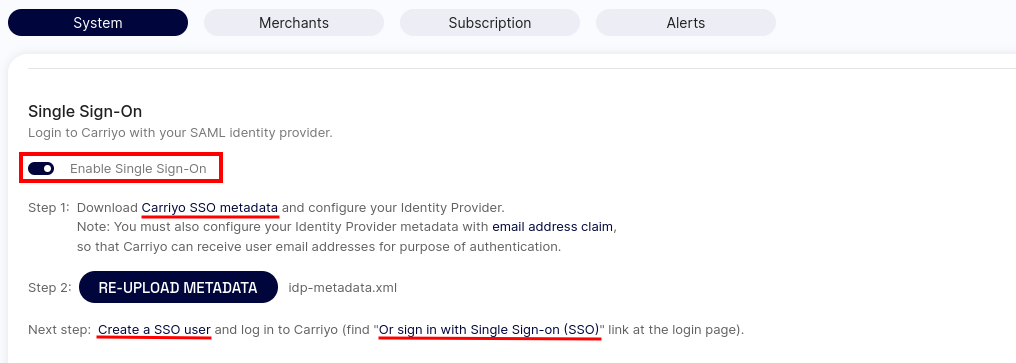Click the line about receiving user email addresses
This screenshot has width=1016, height=363.
click(x=319, y=247)
